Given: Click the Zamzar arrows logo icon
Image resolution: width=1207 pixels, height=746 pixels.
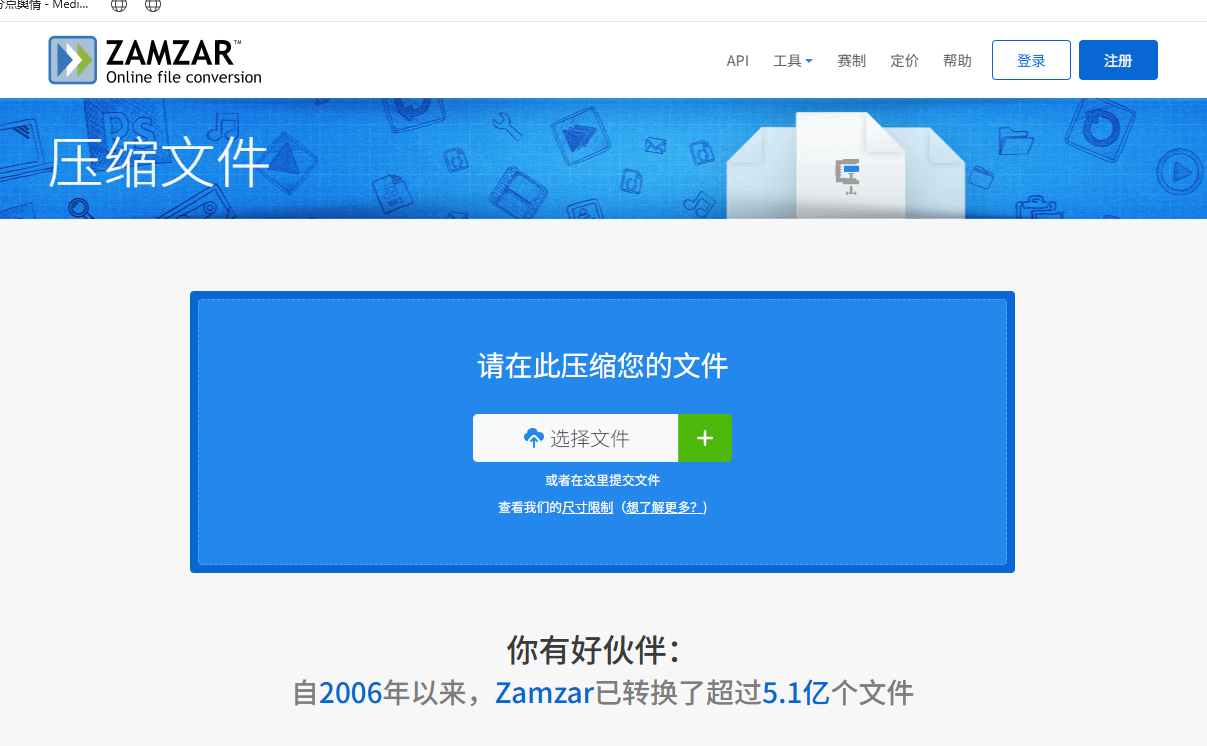Looking at the screenshot, I should coord(73,60).
